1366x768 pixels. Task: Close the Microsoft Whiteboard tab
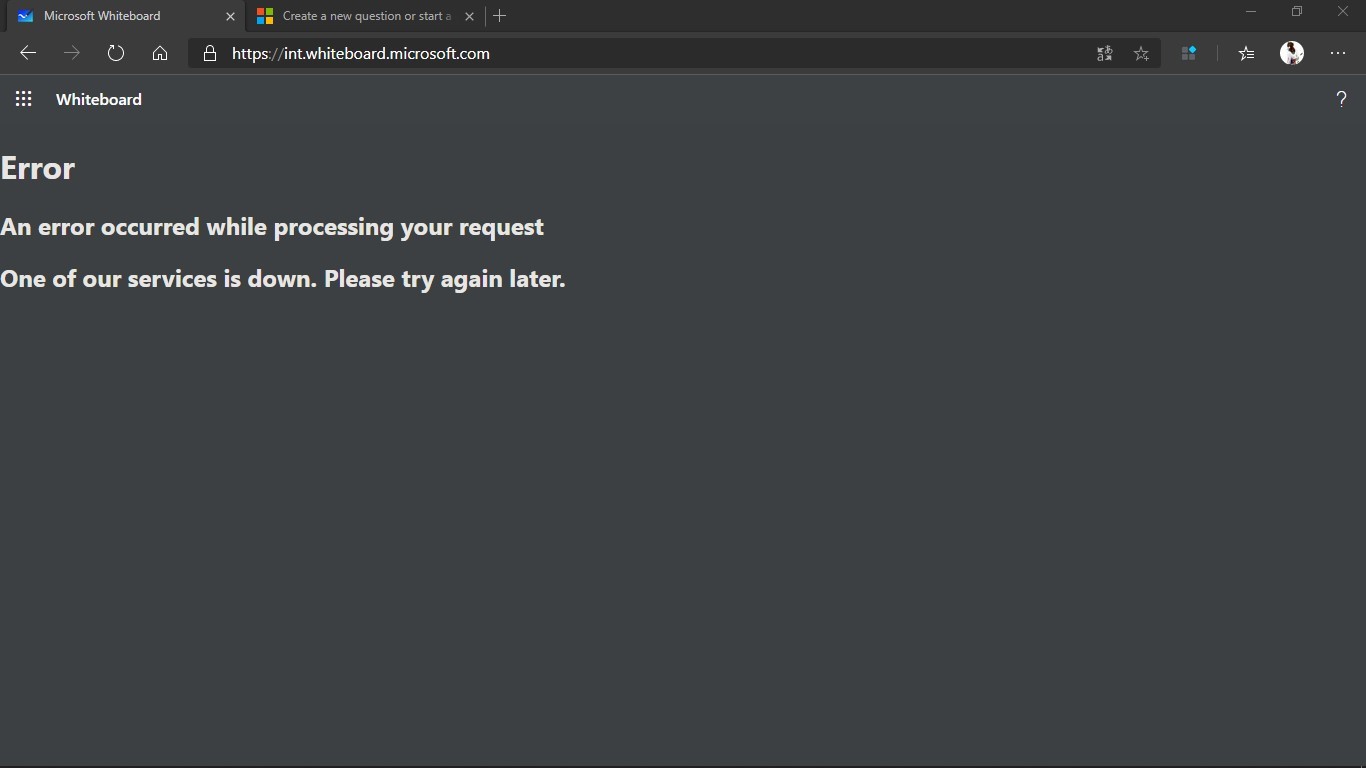231,16
